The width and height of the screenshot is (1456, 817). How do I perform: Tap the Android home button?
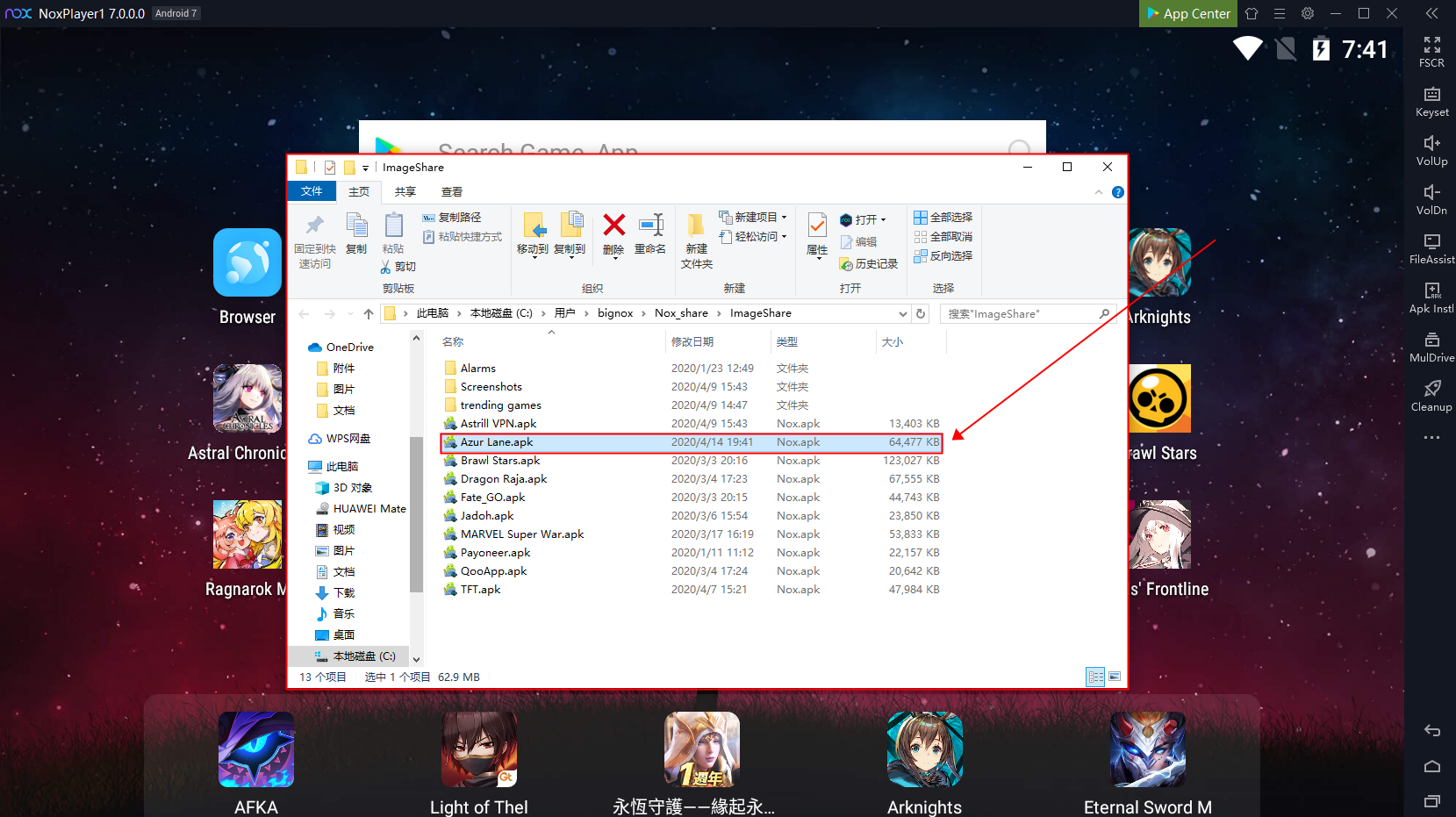tap(1432, 766)
